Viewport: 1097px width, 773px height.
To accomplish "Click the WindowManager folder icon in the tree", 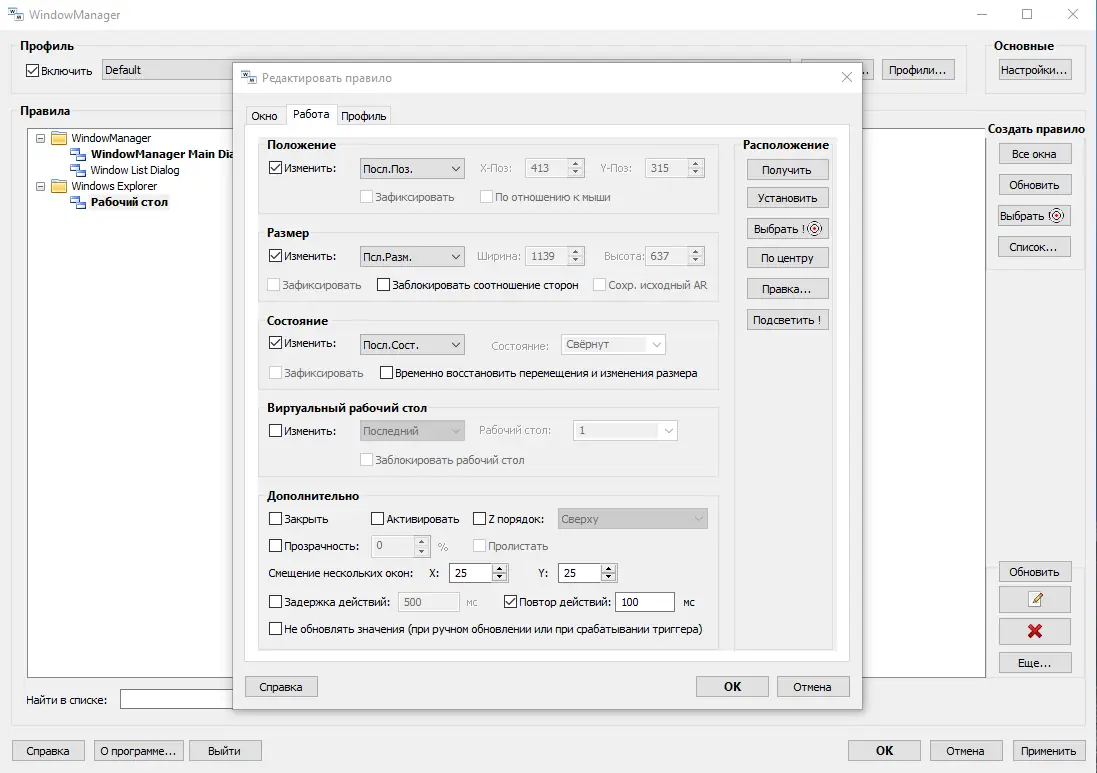I will click(x=59, y=138).
